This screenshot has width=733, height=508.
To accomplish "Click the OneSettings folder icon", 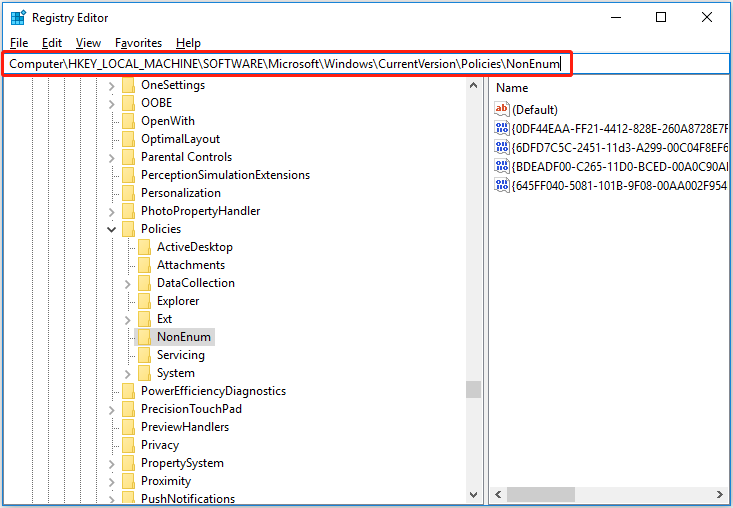I will pos(128,86).
